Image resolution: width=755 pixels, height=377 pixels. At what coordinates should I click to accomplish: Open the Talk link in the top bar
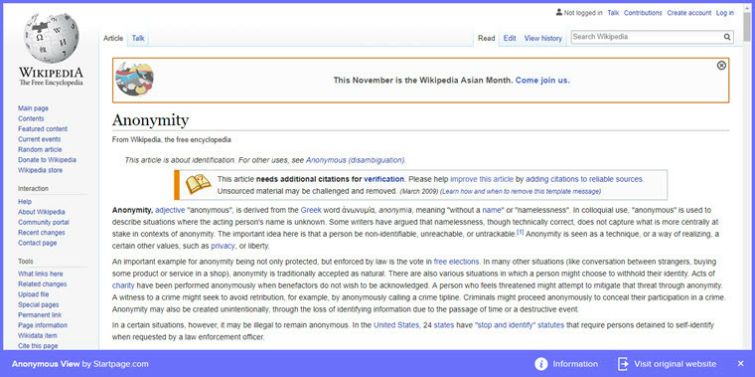(613, 13)
